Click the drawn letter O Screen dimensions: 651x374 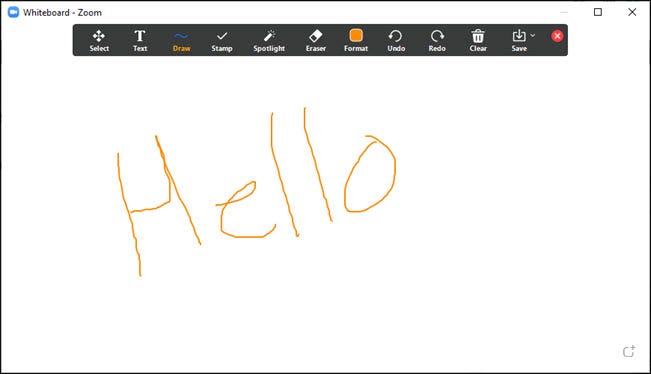(x=370, y=174)
